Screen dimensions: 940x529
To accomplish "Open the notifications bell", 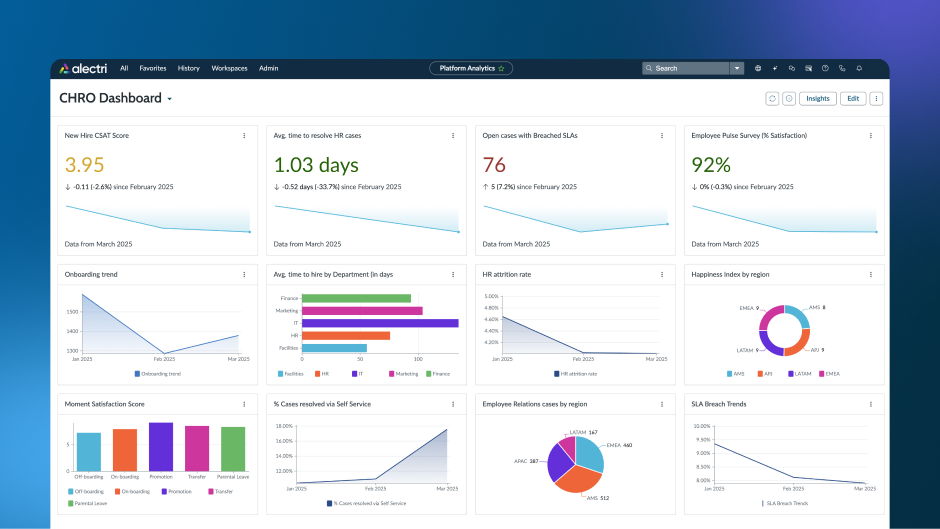I will (859, 68).
